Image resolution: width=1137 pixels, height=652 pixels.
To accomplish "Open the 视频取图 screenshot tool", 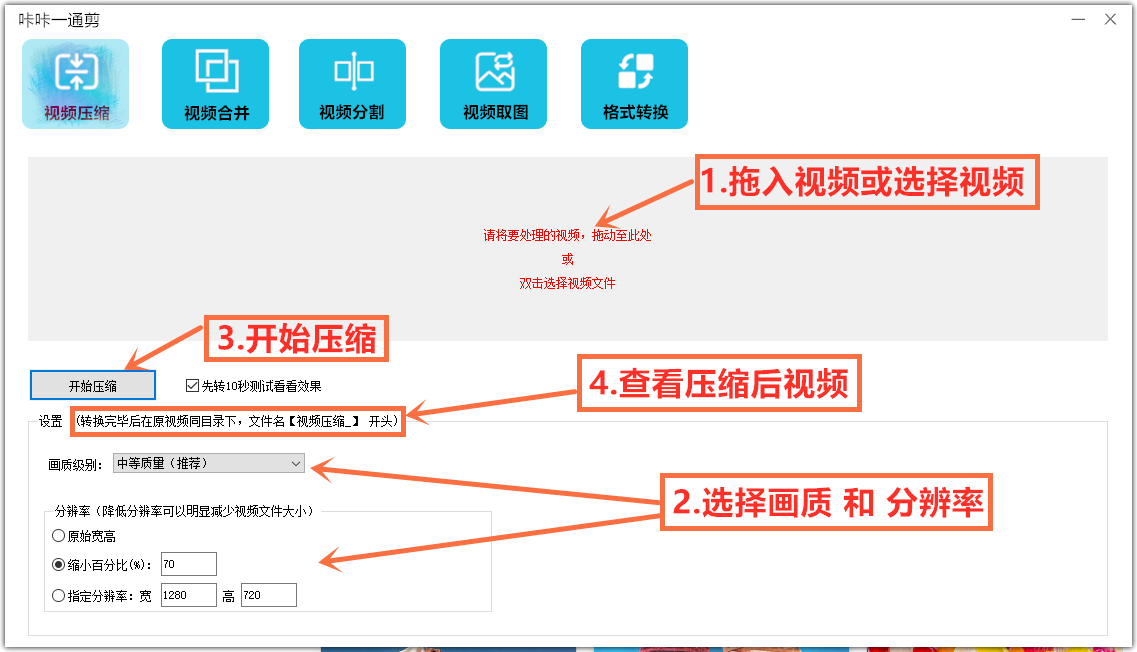I will (x=493, y=83).
